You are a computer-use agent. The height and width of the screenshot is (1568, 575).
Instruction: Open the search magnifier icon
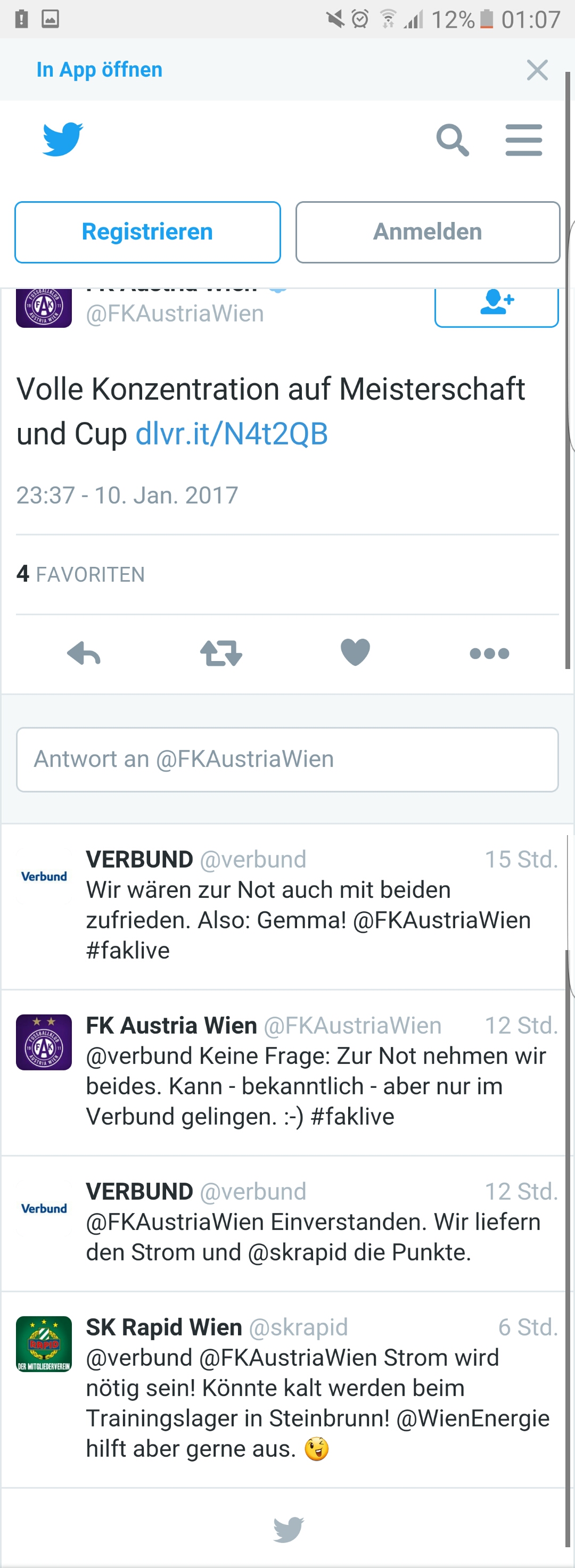point(453,140)
